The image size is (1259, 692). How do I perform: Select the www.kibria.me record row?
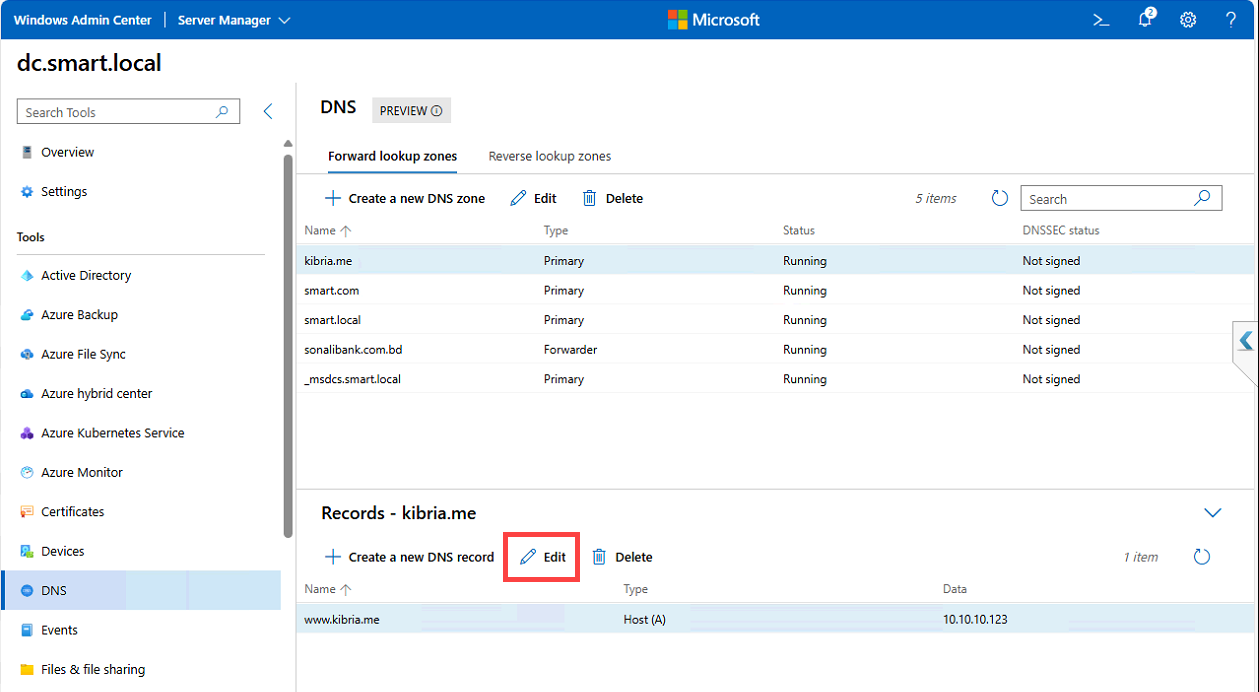tap(775, 619)
